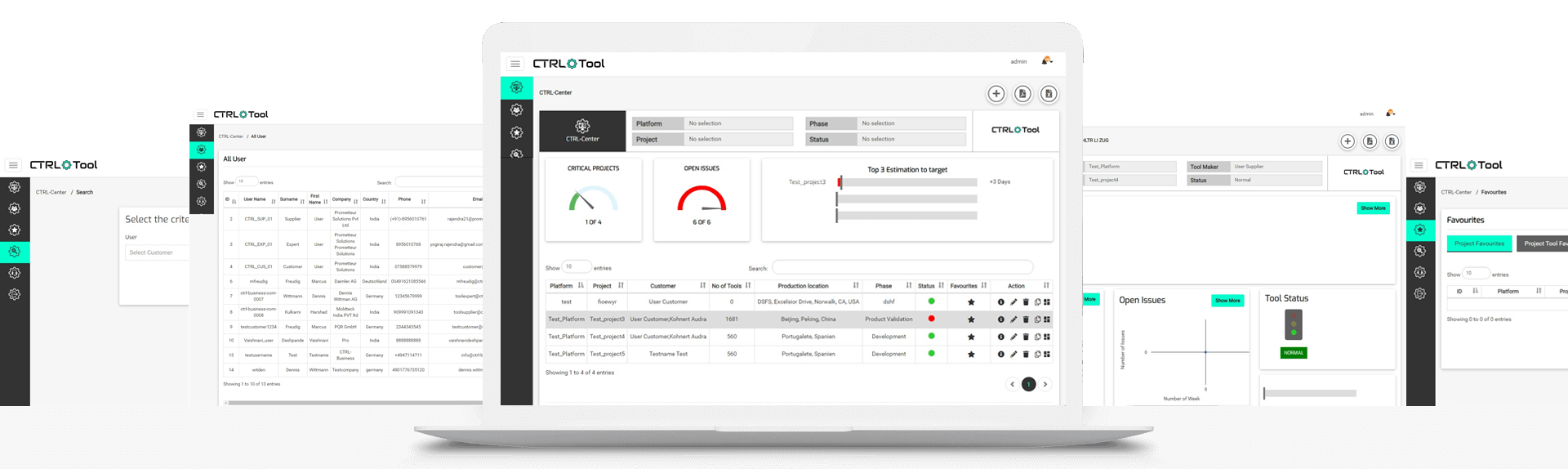
Task: Click the add (plus) circle button in center dashboard
Action: (996, 94)
